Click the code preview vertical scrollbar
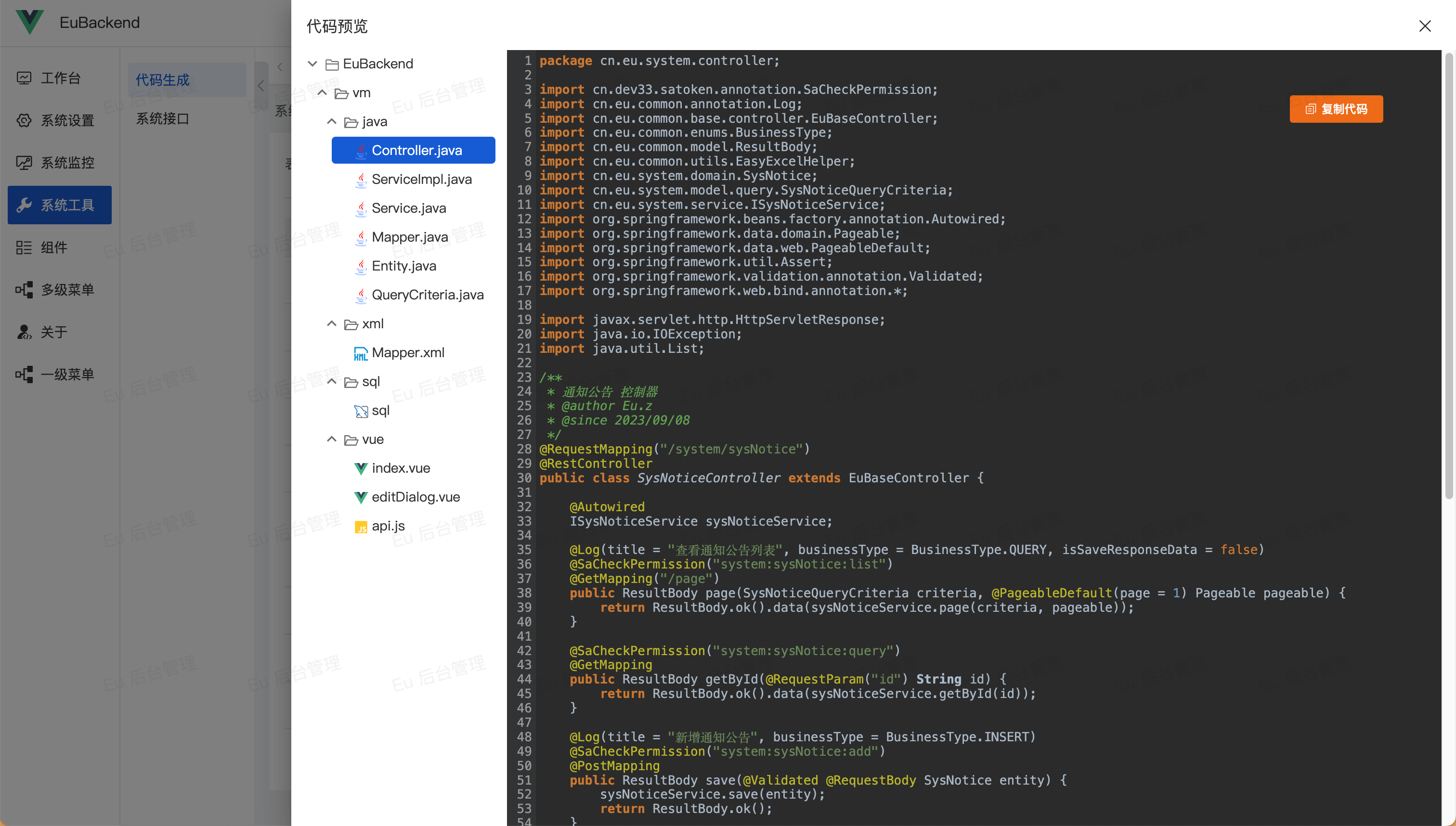The width and height of the screenshot is (1456, 826). [x=1449, y=276]
